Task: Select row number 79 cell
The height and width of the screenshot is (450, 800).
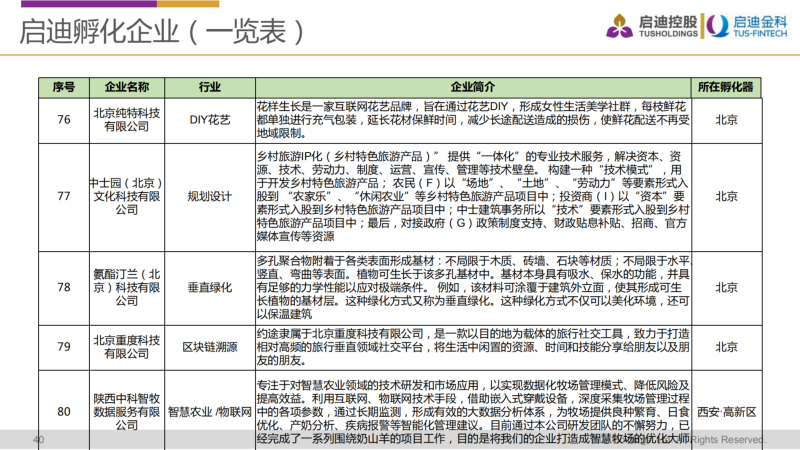Action: tap(64, 347)
